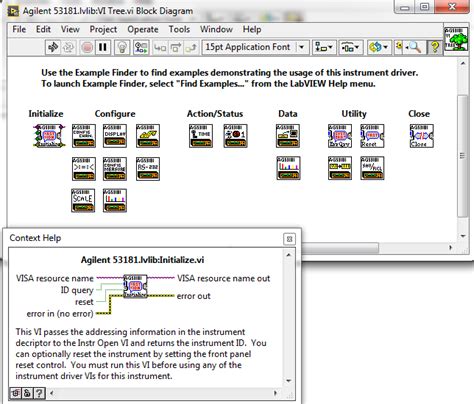
Task: Open the Project menu
Action: (x=103, y=29)
